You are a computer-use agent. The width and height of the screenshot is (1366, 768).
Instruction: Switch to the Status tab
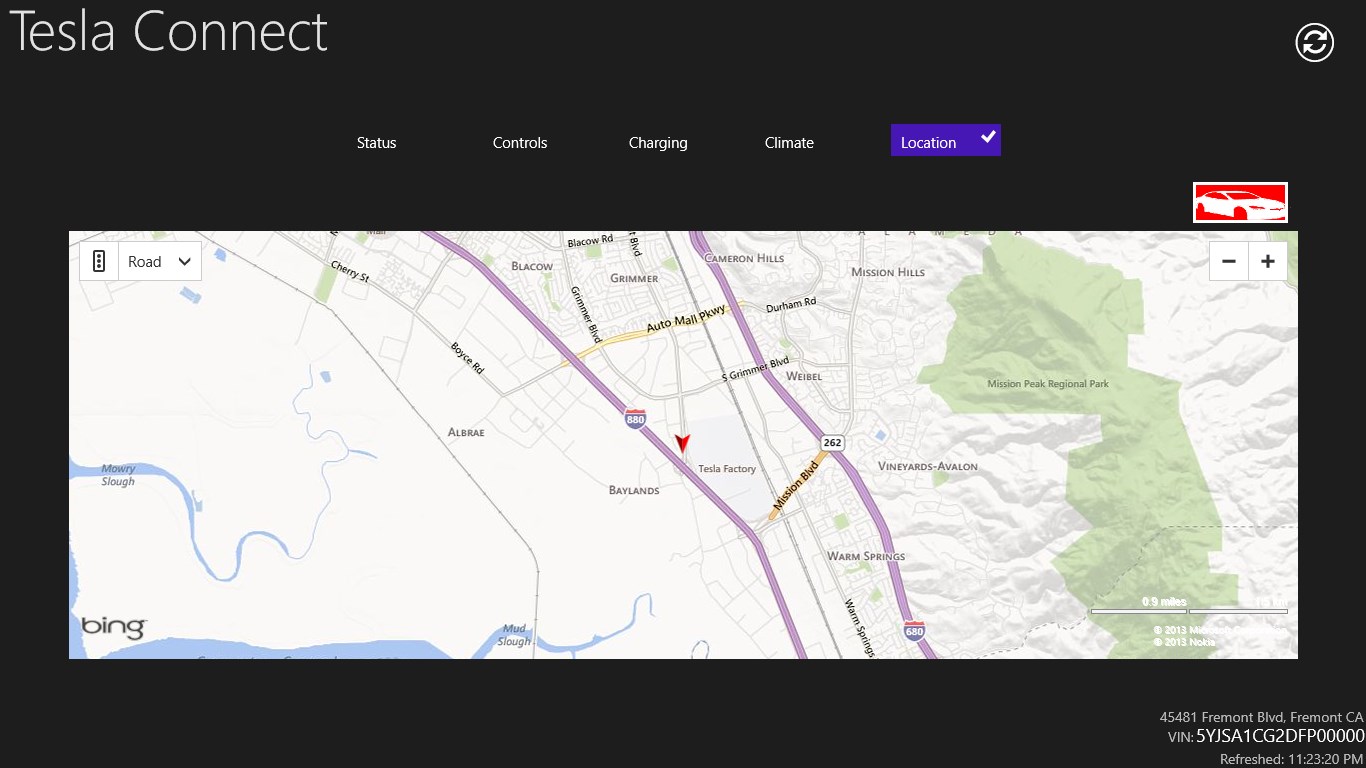coord(377,142)
